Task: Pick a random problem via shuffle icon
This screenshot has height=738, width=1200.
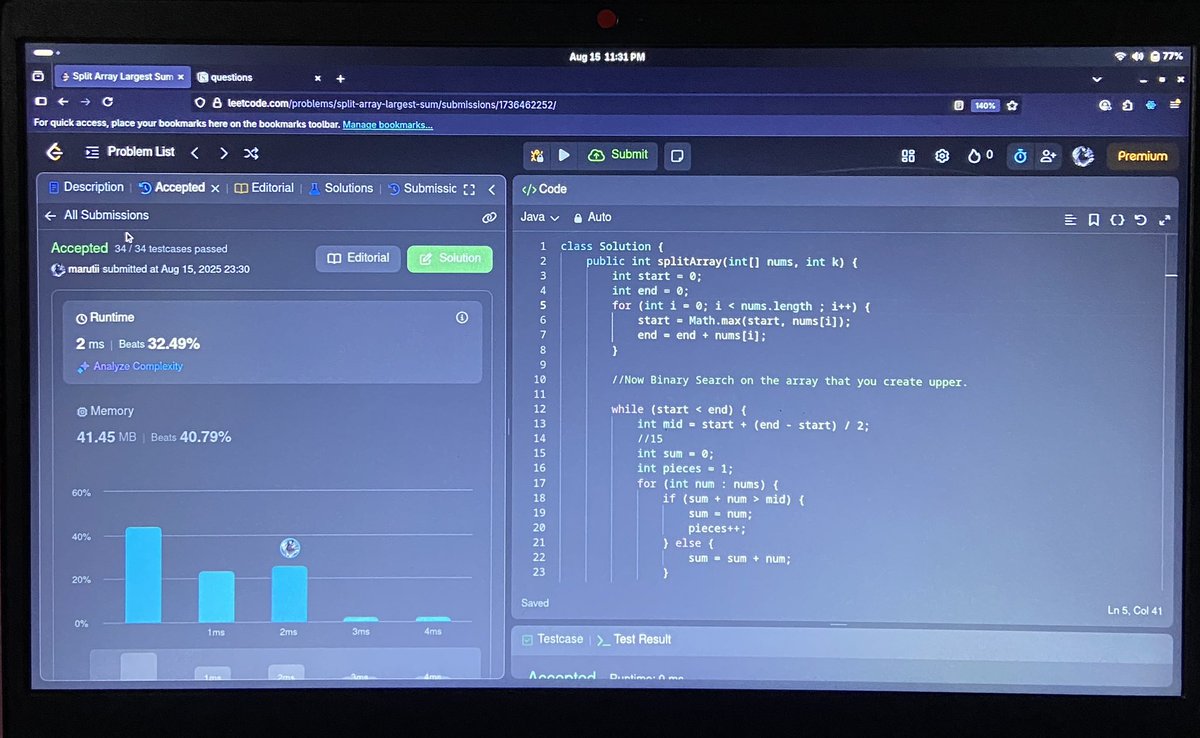Action: coord(251,153)
